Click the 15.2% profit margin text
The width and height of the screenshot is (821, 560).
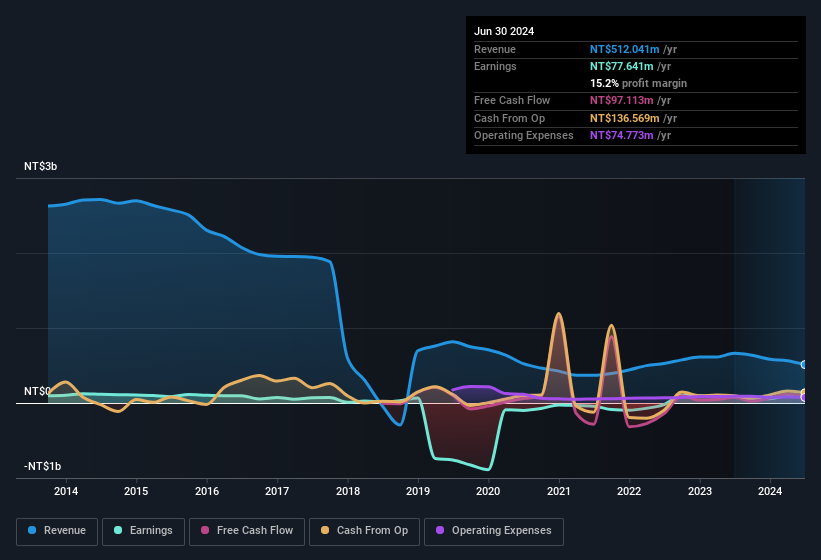638,83
